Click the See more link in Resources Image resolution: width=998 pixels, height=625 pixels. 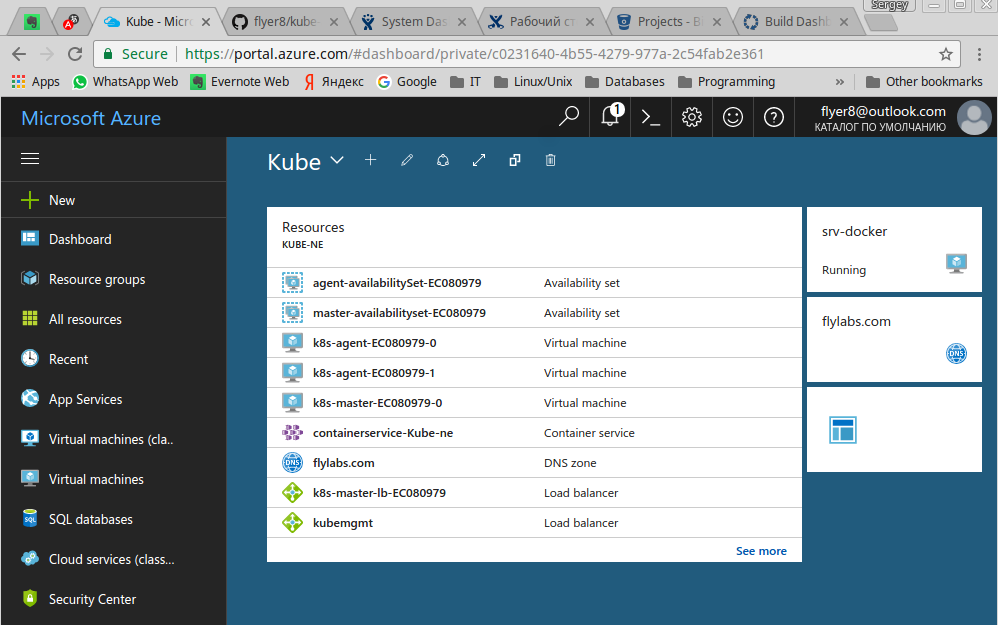click(761, 550)
